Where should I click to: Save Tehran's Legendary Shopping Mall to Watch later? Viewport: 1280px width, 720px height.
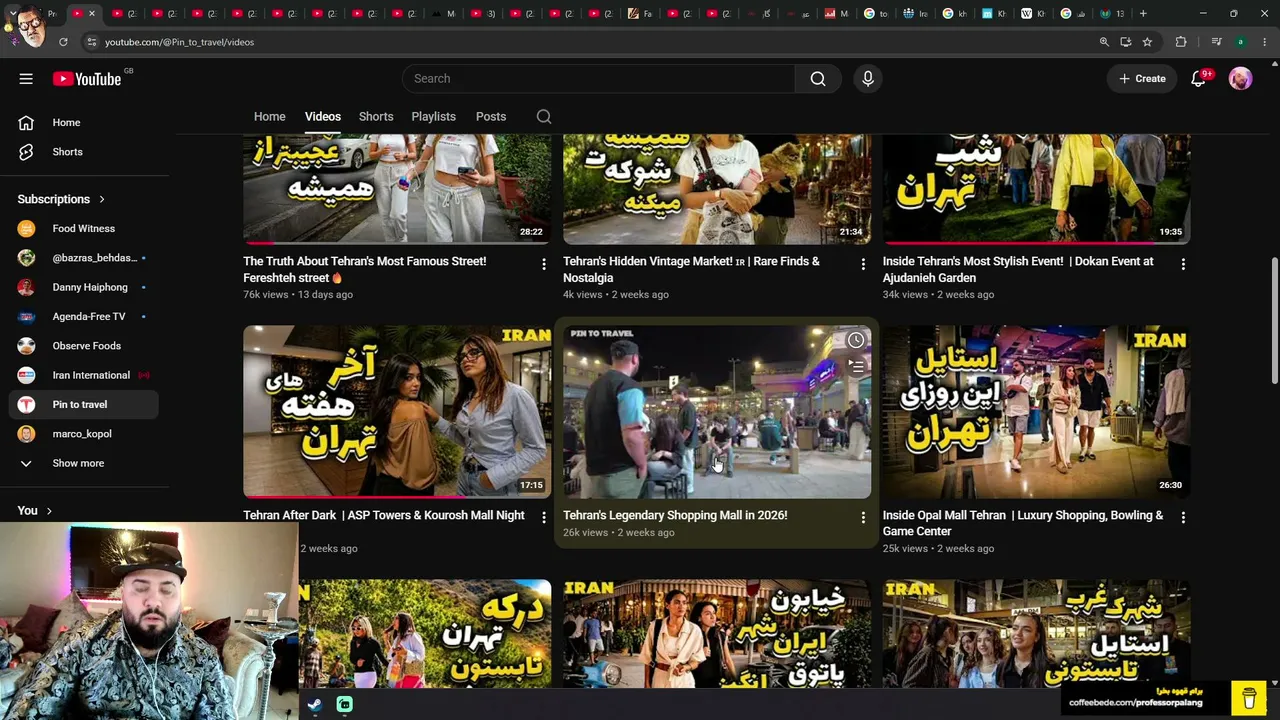(x=856, y=341)
